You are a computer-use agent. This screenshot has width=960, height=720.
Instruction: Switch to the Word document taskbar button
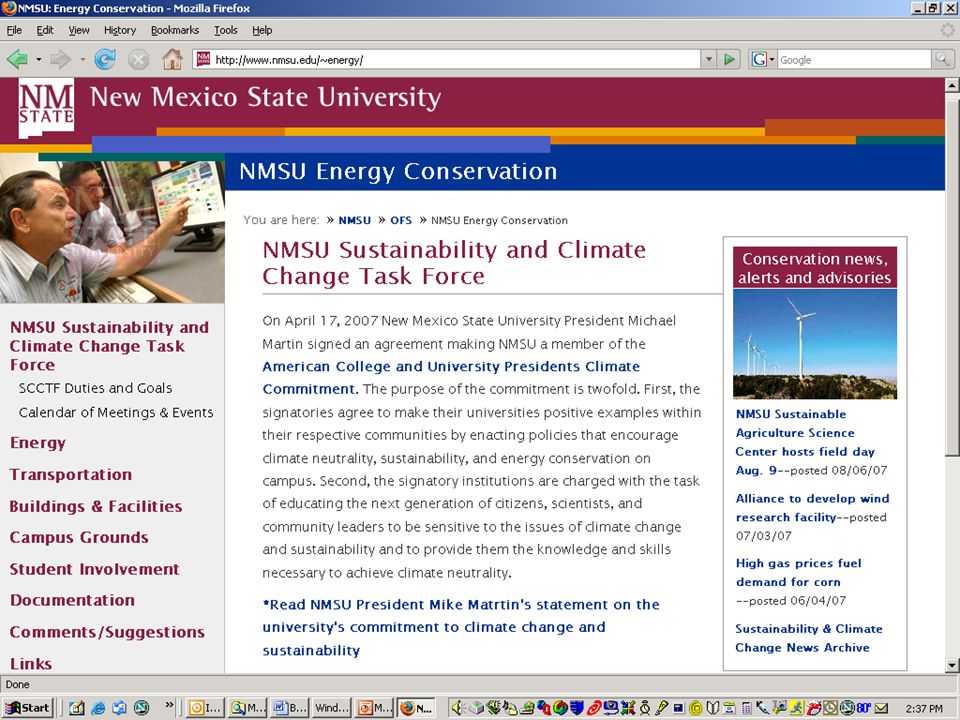[289, 708]
